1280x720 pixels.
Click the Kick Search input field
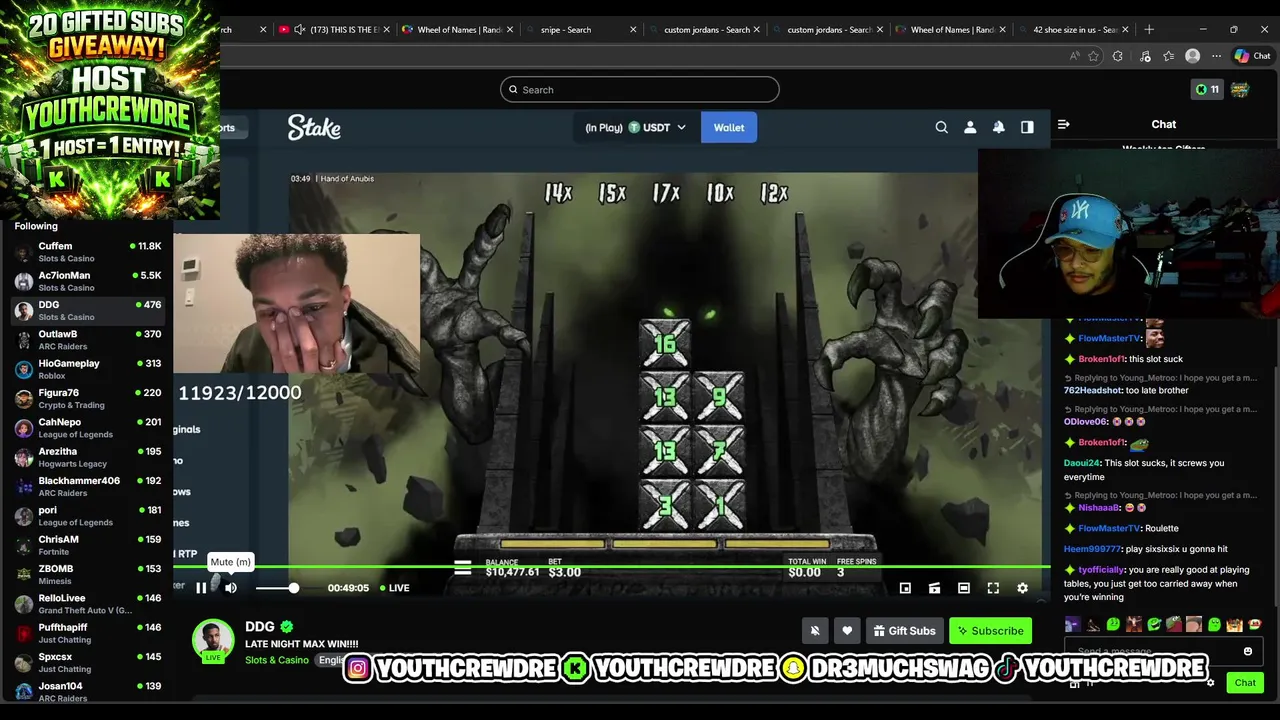[x=640, y=90]
